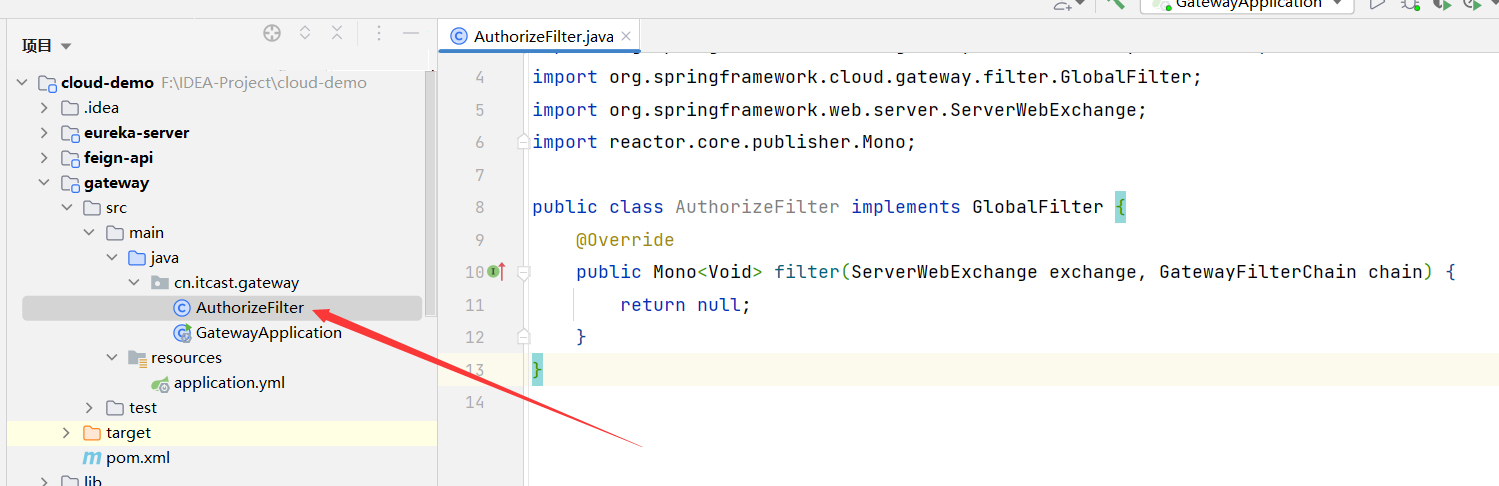Click the GatewayApplication runnable class icon
Screen dimensions: 1499x486
[182, 333]
